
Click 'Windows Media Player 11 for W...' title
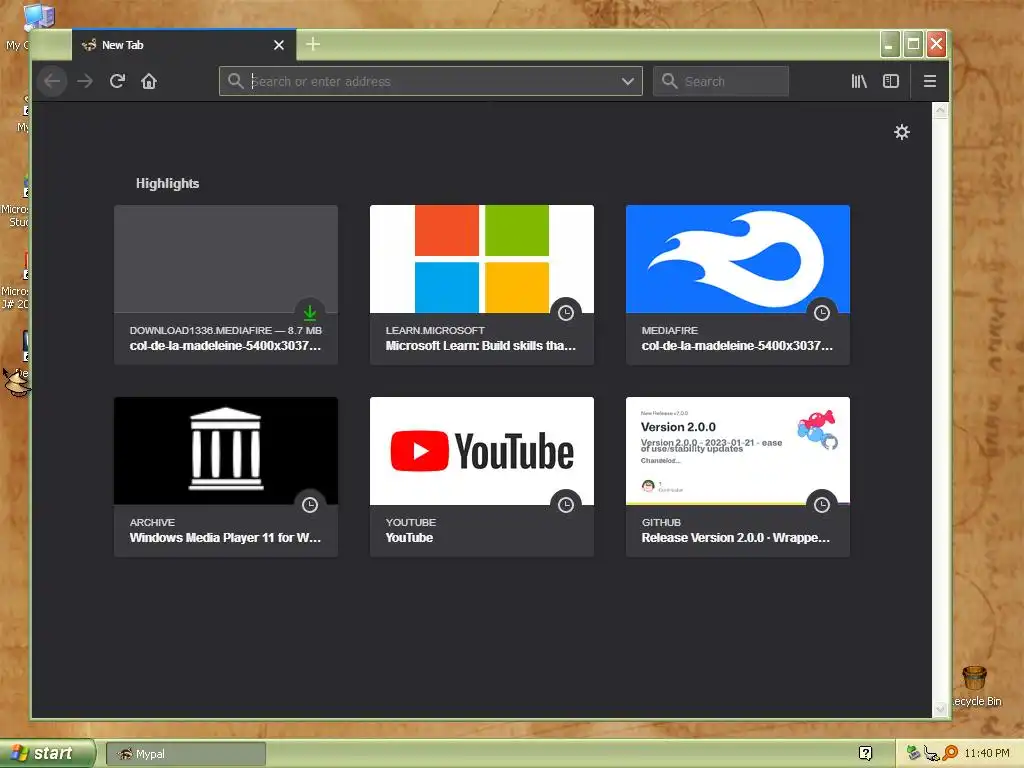pos(225,537)
